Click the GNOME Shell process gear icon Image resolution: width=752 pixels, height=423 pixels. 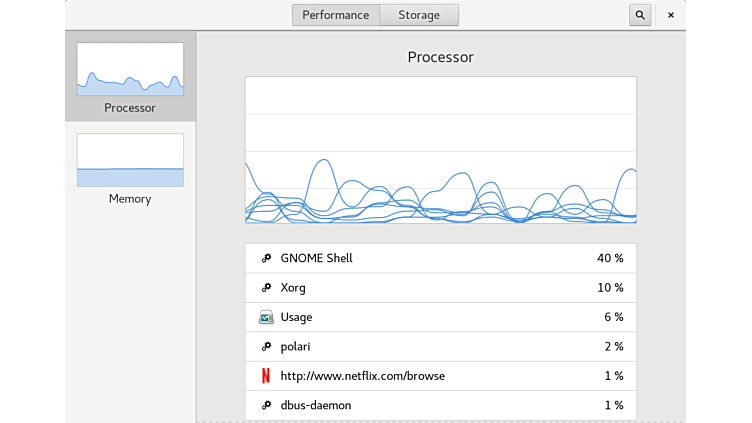[x=266, y=258]
